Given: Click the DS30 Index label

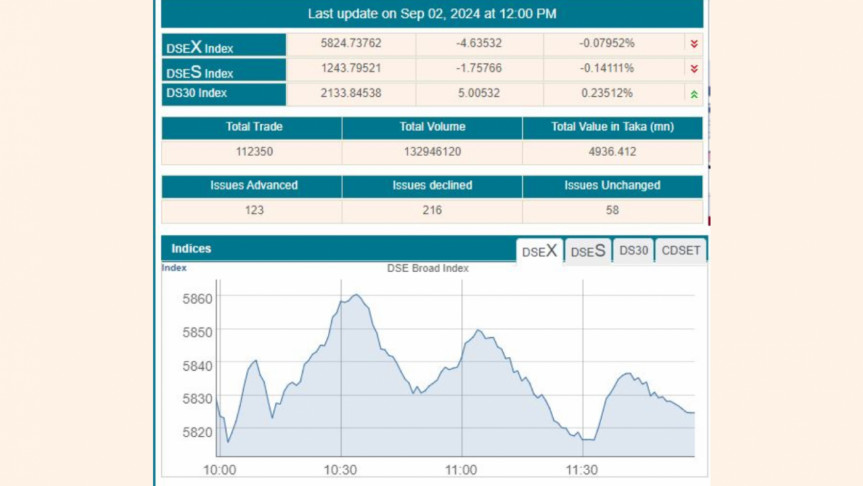Looking at the screenshot, I should coord(196,93).
